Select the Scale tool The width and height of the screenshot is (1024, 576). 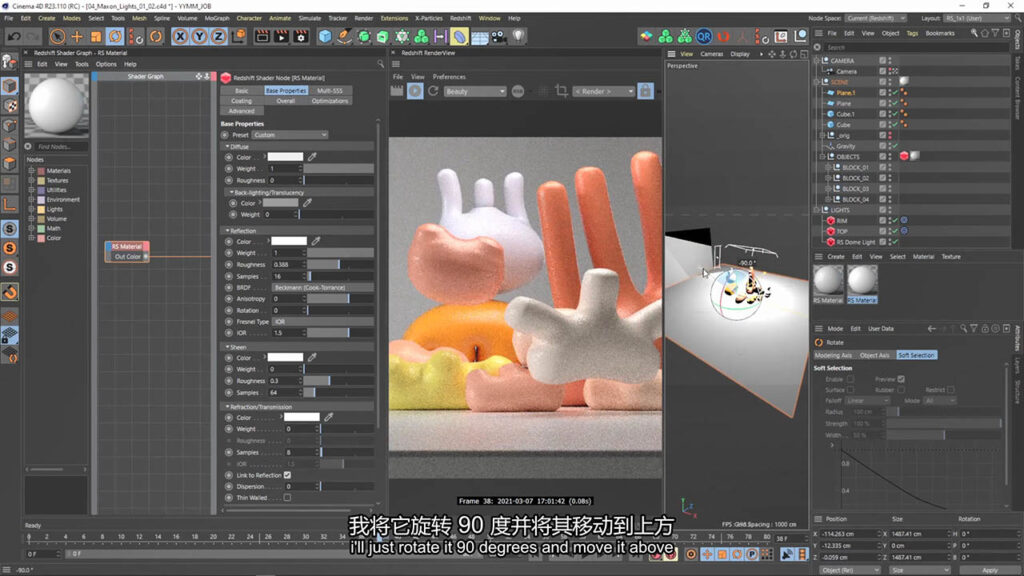click(96, 37)
